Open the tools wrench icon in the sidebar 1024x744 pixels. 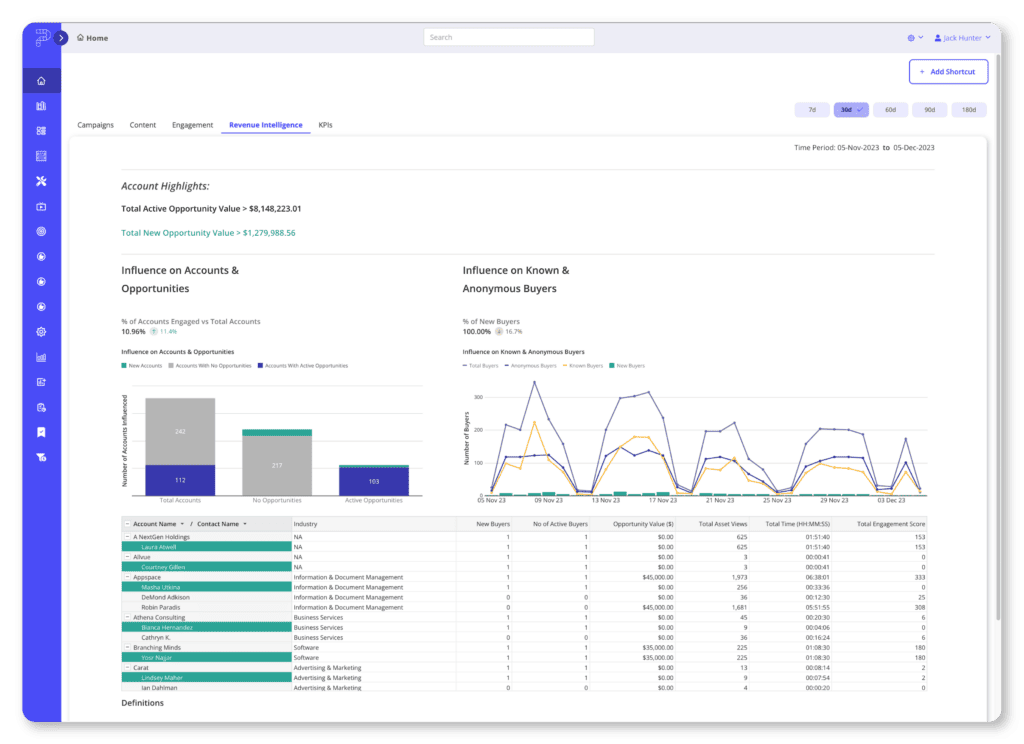pos(41,181)
